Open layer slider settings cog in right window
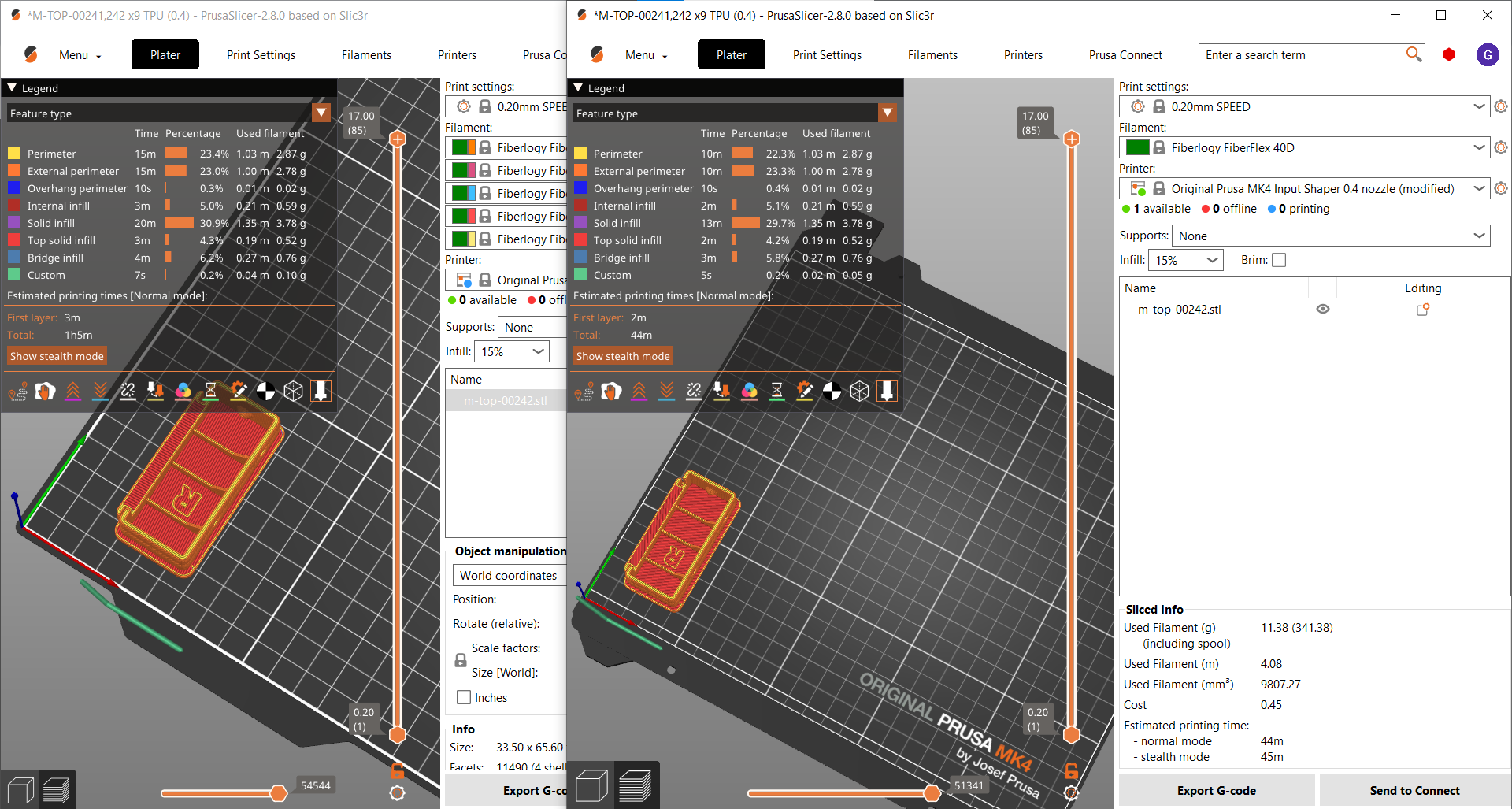 tap(1071, 792)
